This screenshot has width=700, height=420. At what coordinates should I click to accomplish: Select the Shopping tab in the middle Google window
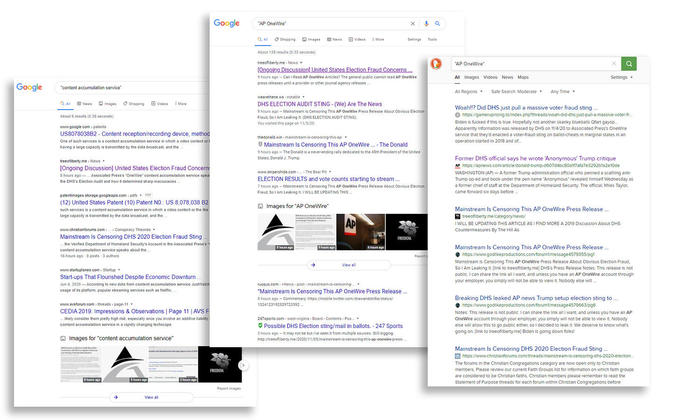(x=285, y=39)
